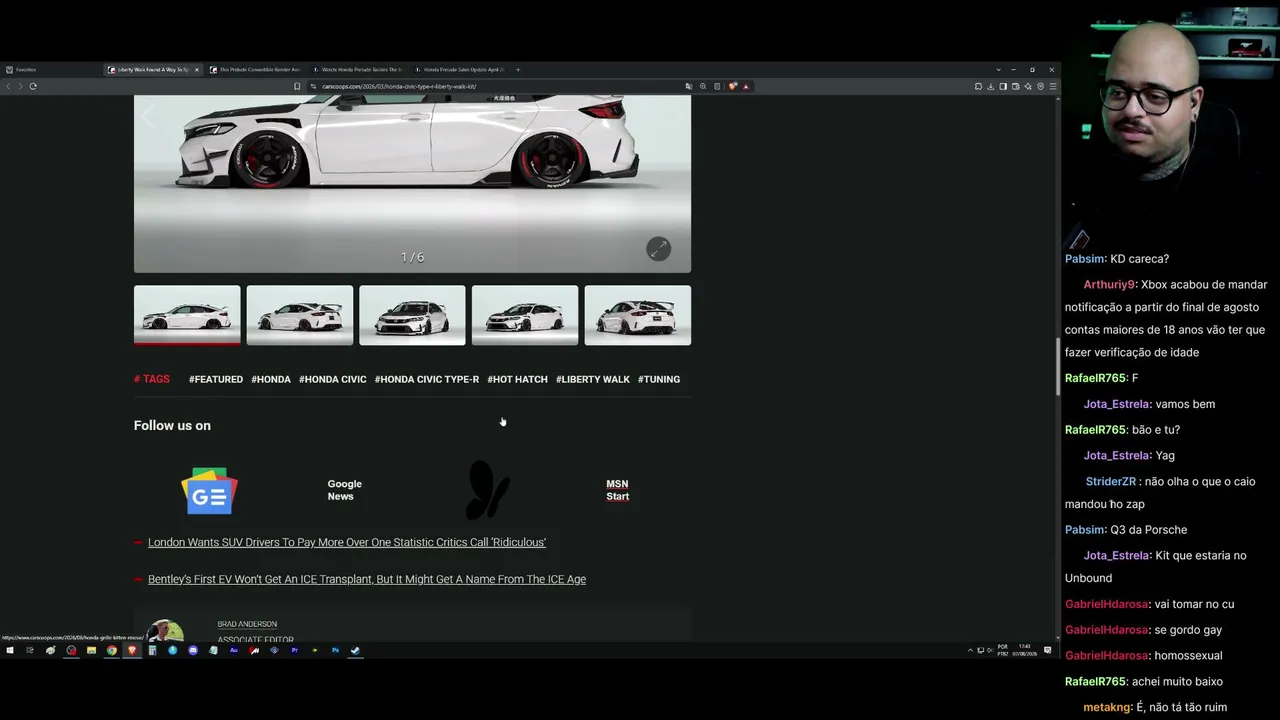This screenshot has width=1280, height=720.
Task: Open author Brad Anderson's profile
Action: click(247, 624)
